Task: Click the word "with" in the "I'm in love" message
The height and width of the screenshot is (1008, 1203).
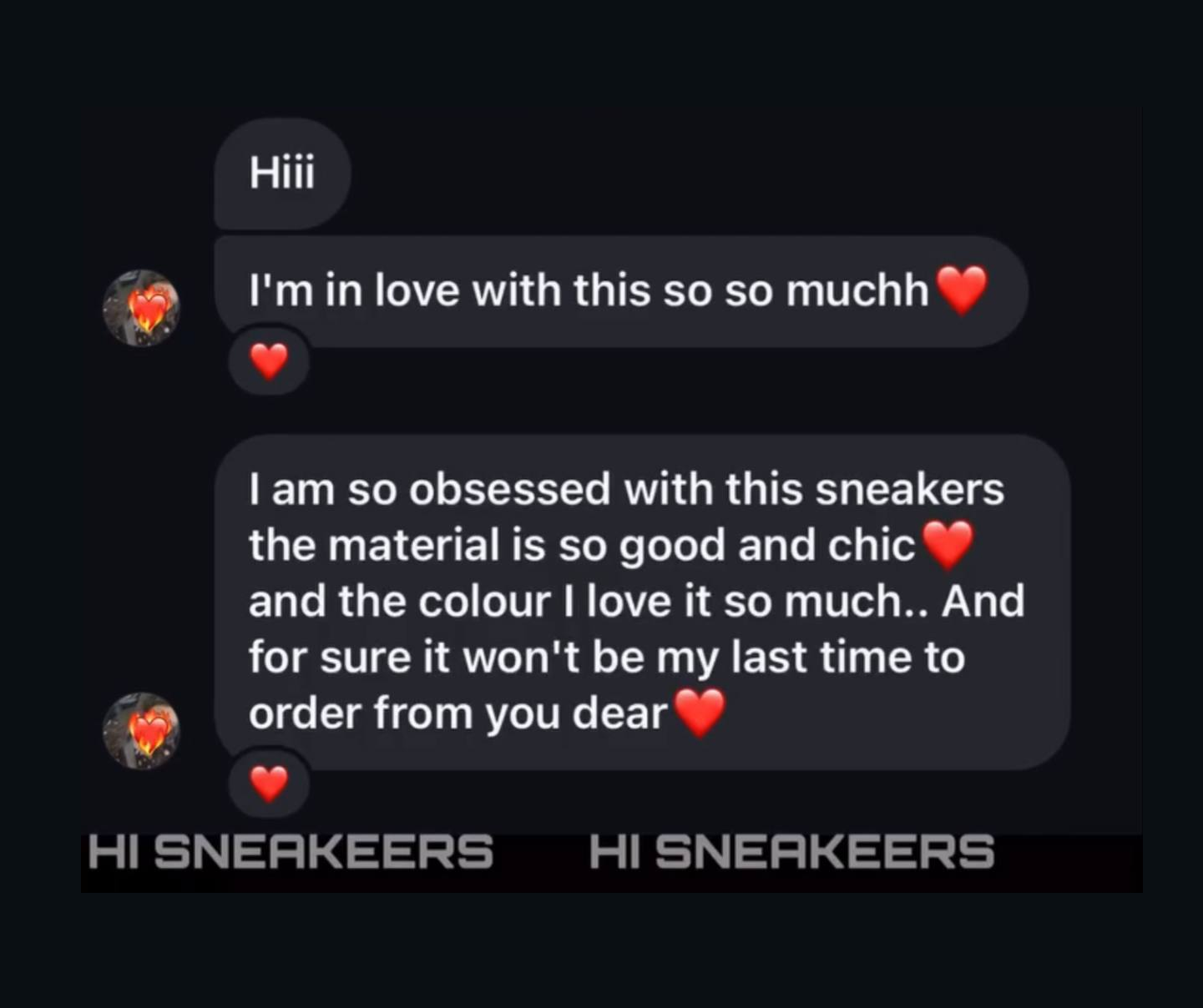Action: (517, 291)
